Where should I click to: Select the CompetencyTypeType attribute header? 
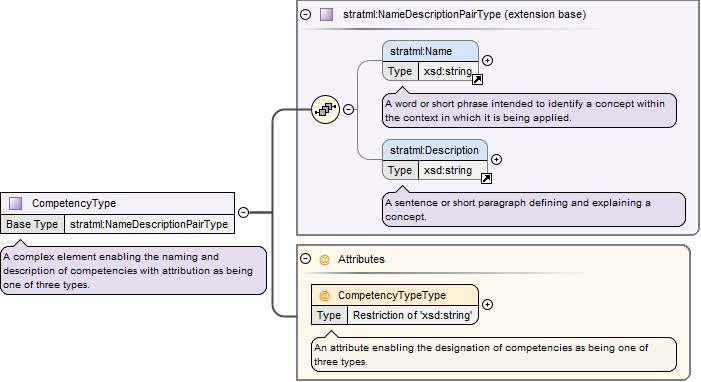click(x=395, y=295)
